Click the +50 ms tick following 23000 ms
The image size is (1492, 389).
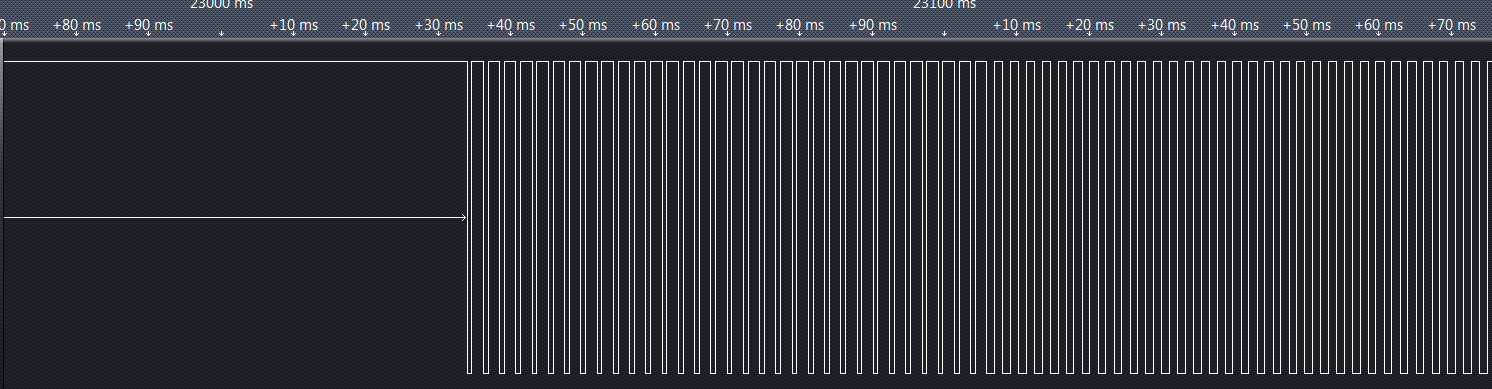click(583, 25)
